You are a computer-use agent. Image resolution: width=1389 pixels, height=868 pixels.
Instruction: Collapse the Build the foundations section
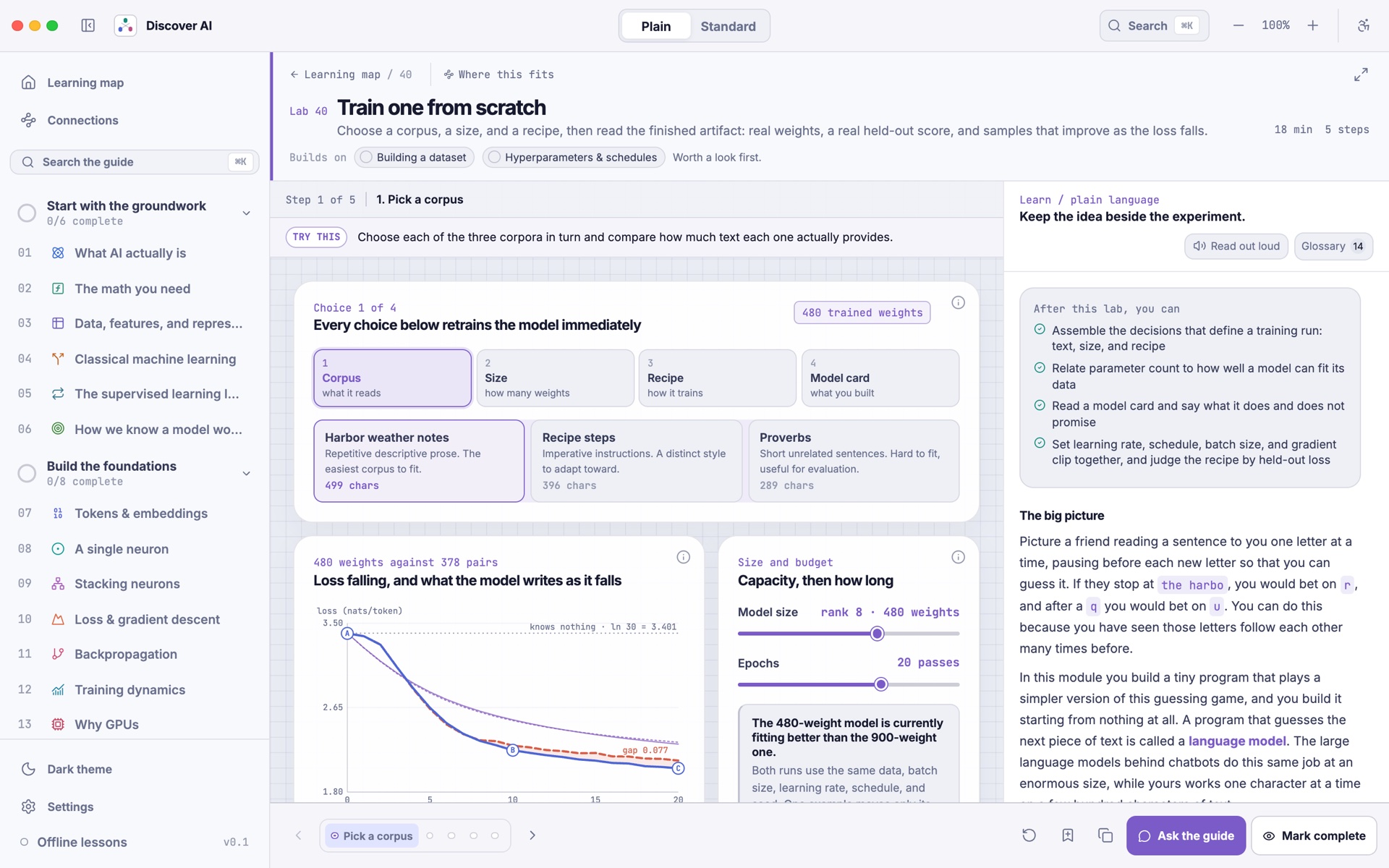(x=246, y=473)
